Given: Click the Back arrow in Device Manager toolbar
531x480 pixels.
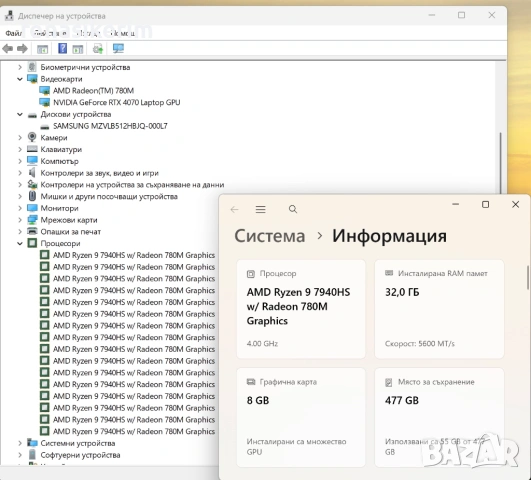Looking at the screenshot, I should point(7,48).
